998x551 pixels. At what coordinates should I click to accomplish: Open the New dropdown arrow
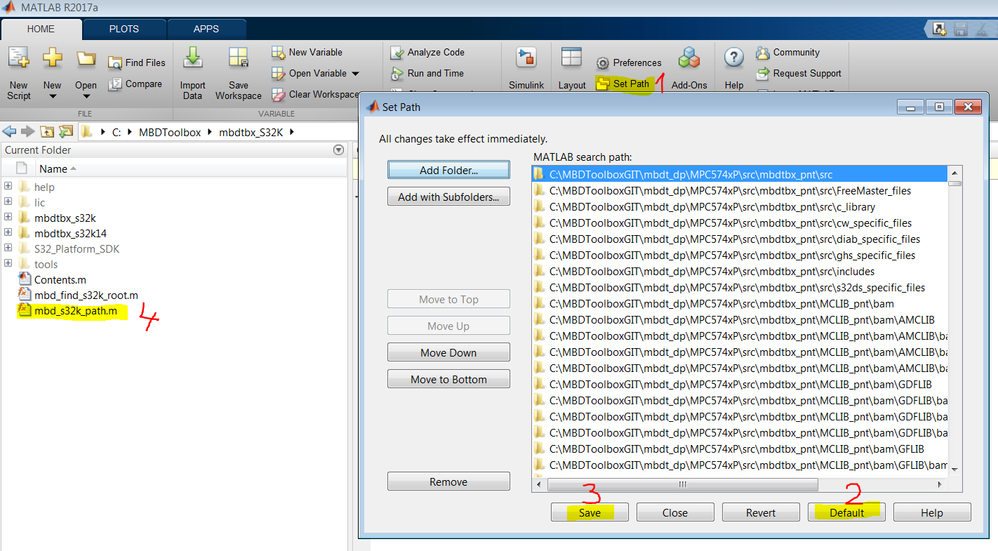52,97
